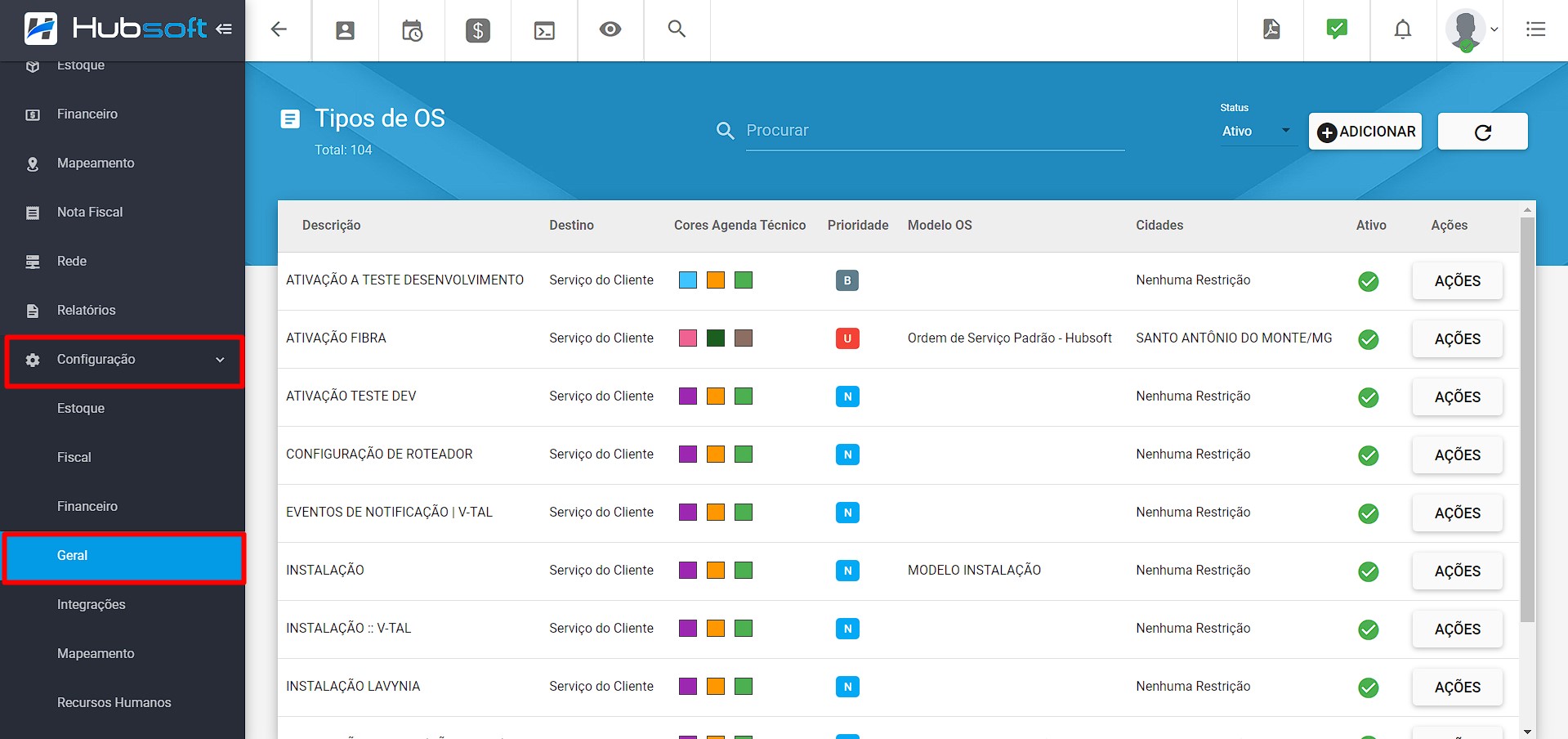Open the user avatar account dropdown
Viewport: 1568px width, 739px height.
(1471, 30)
